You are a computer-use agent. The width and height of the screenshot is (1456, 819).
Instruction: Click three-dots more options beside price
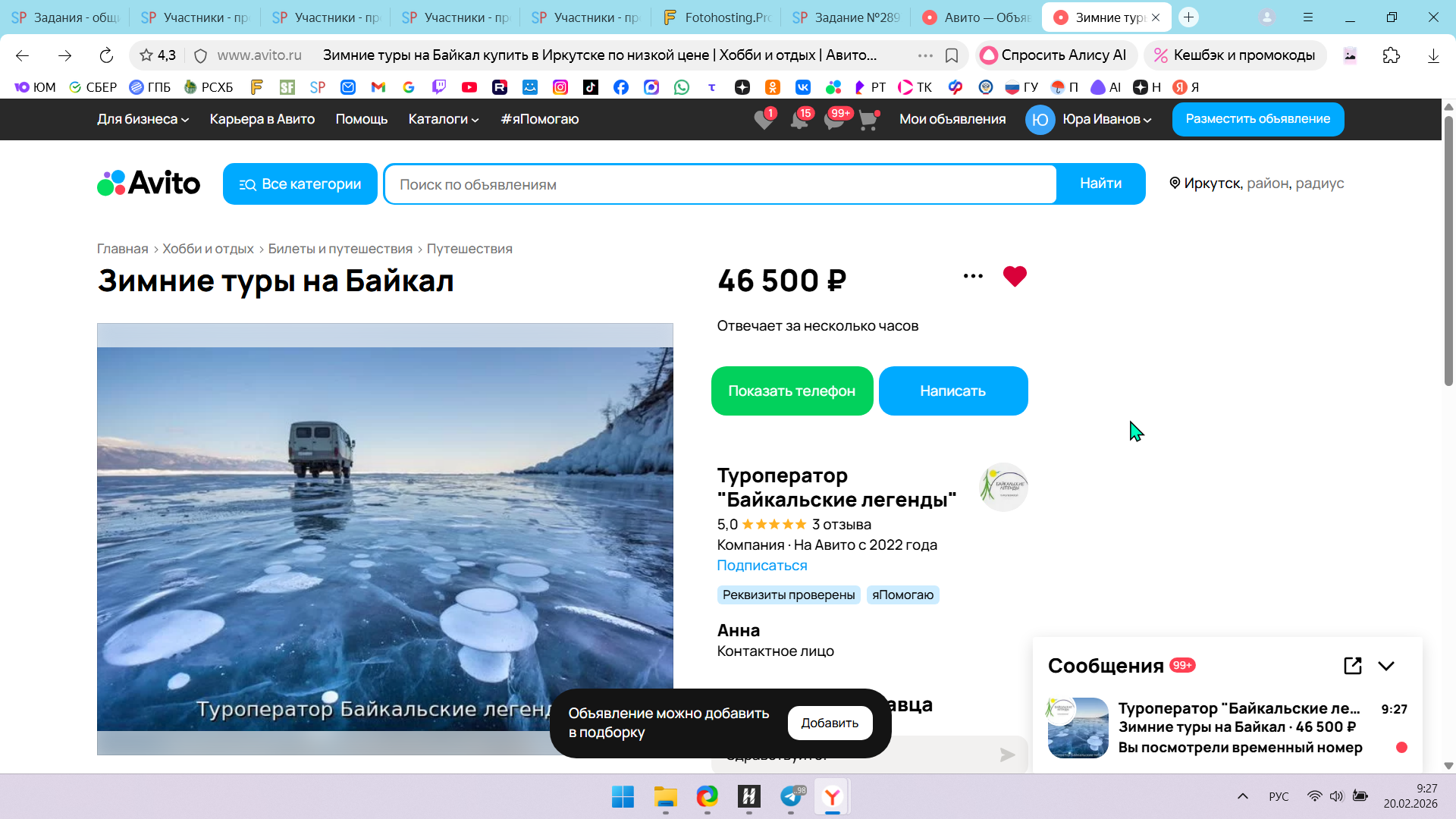tap(973, 276)
